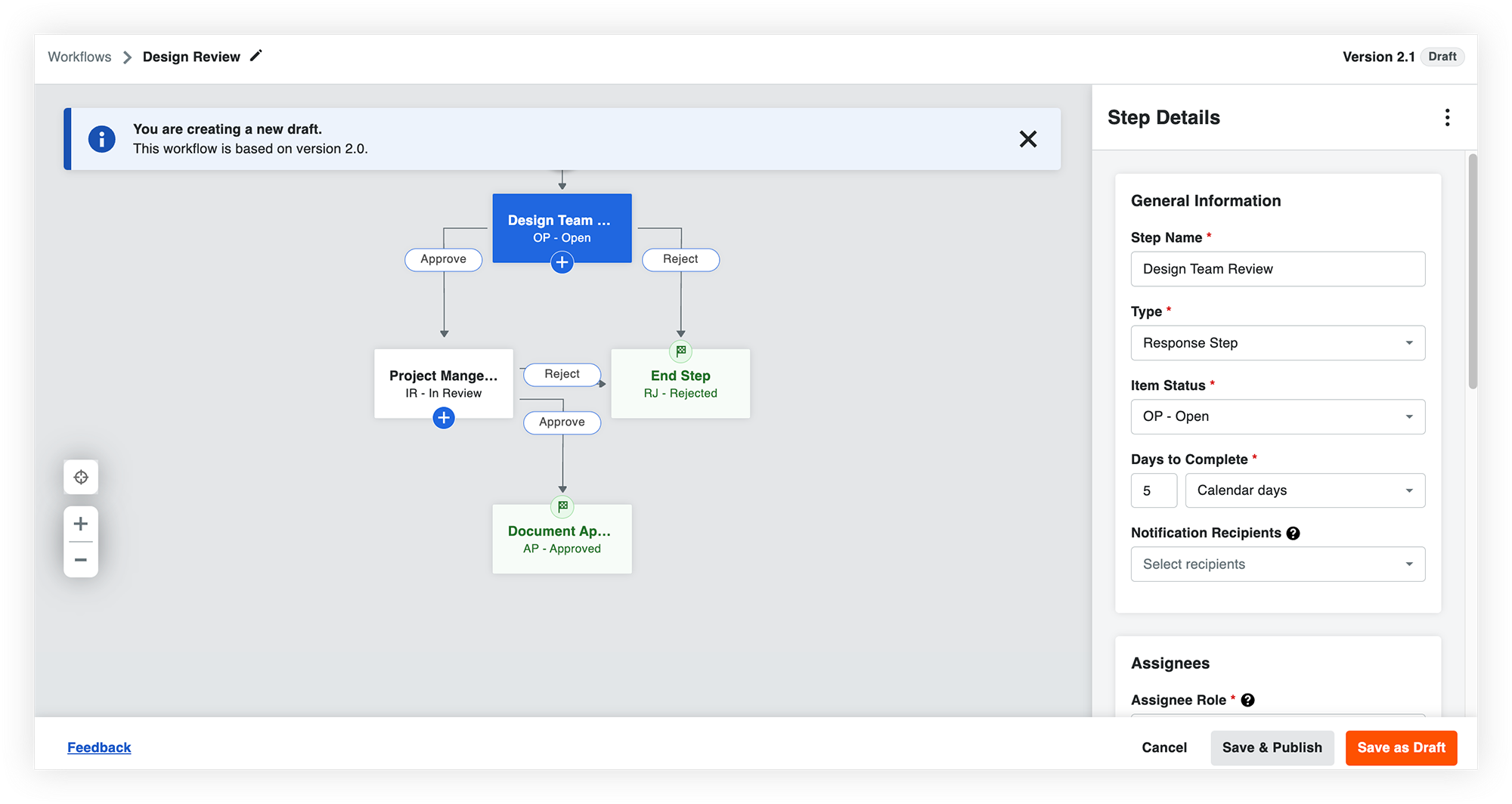Image resolution: width=1512 pixels, height=804 pixels.
Task: Click the Save as Draft button
Action: coord(1401,747)
